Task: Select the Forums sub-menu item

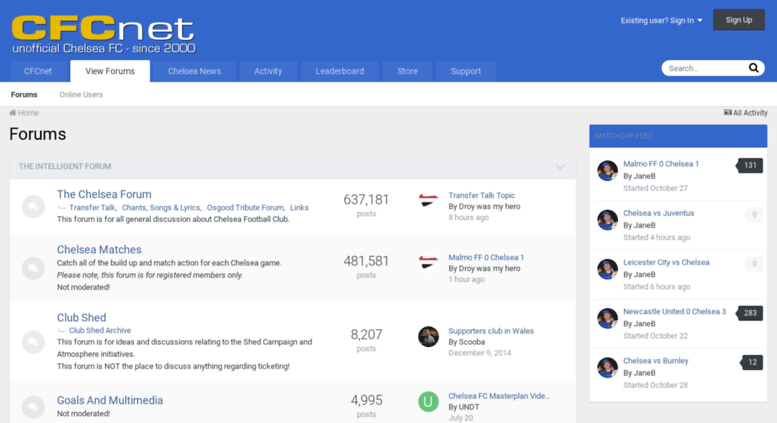Action: click(24, 95)
